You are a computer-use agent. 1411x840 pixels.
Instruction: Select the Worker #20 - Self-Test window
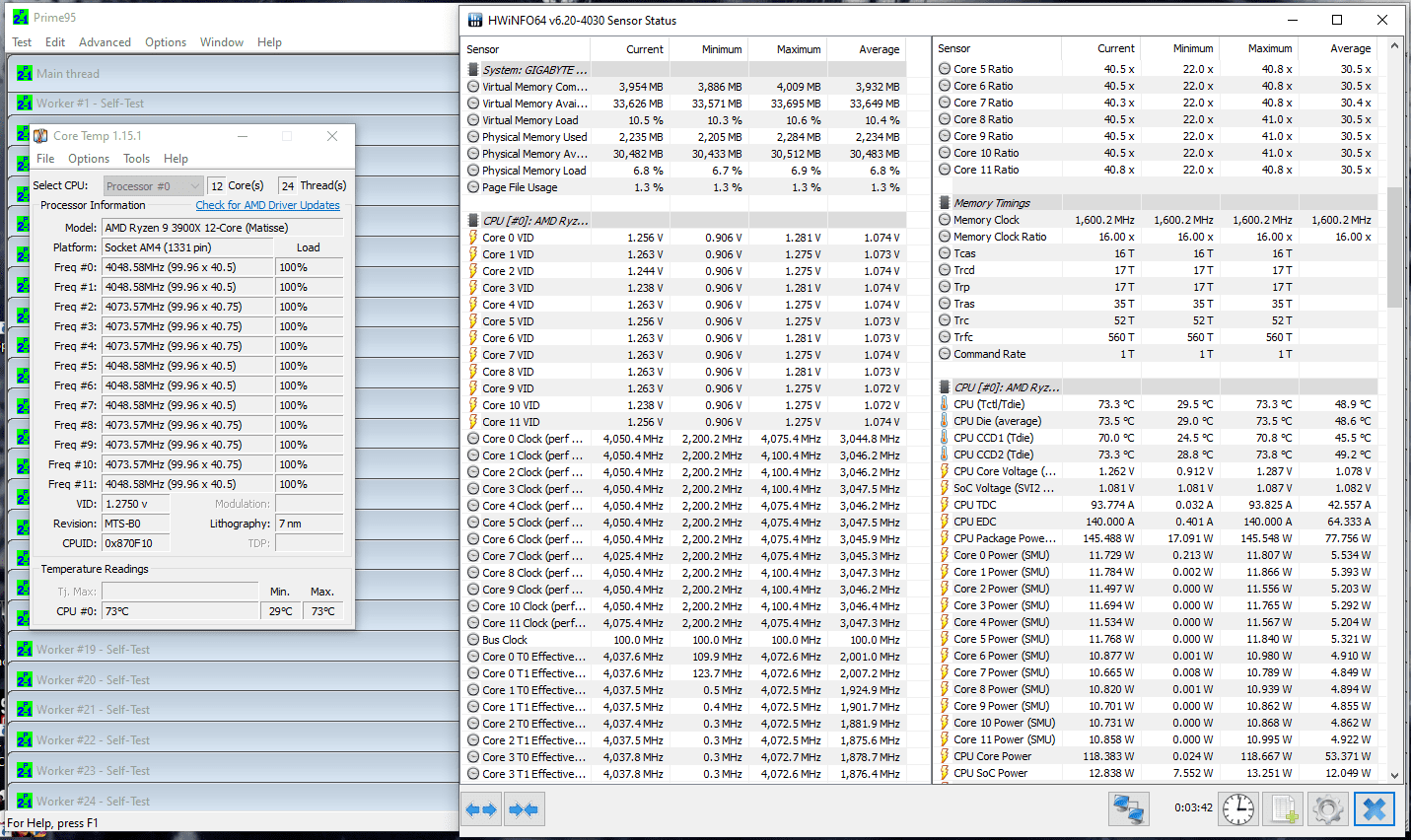pyautogui.click(x=233, y=679)
